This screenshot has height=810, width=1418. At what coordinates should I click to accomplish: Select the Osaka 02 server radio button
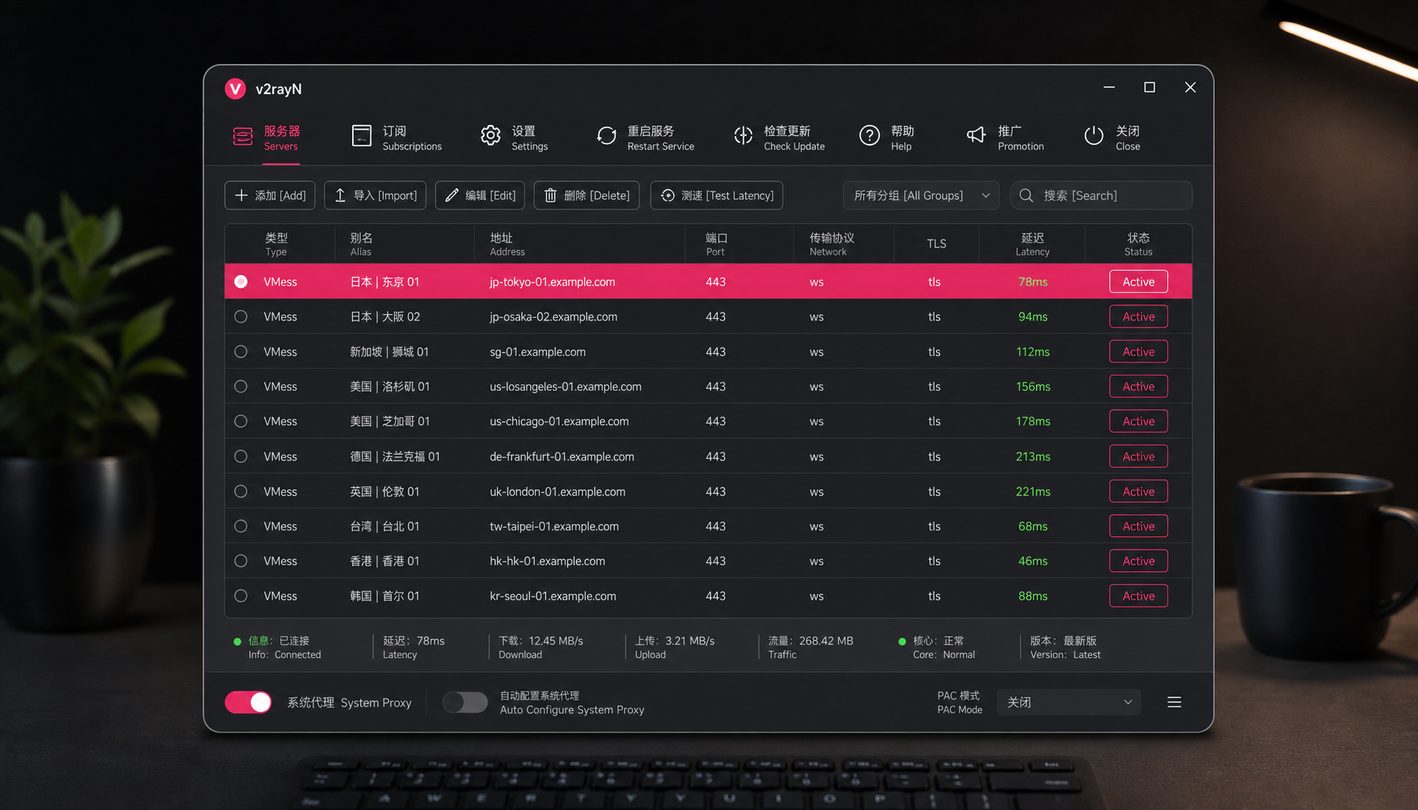tap(241, 317)
